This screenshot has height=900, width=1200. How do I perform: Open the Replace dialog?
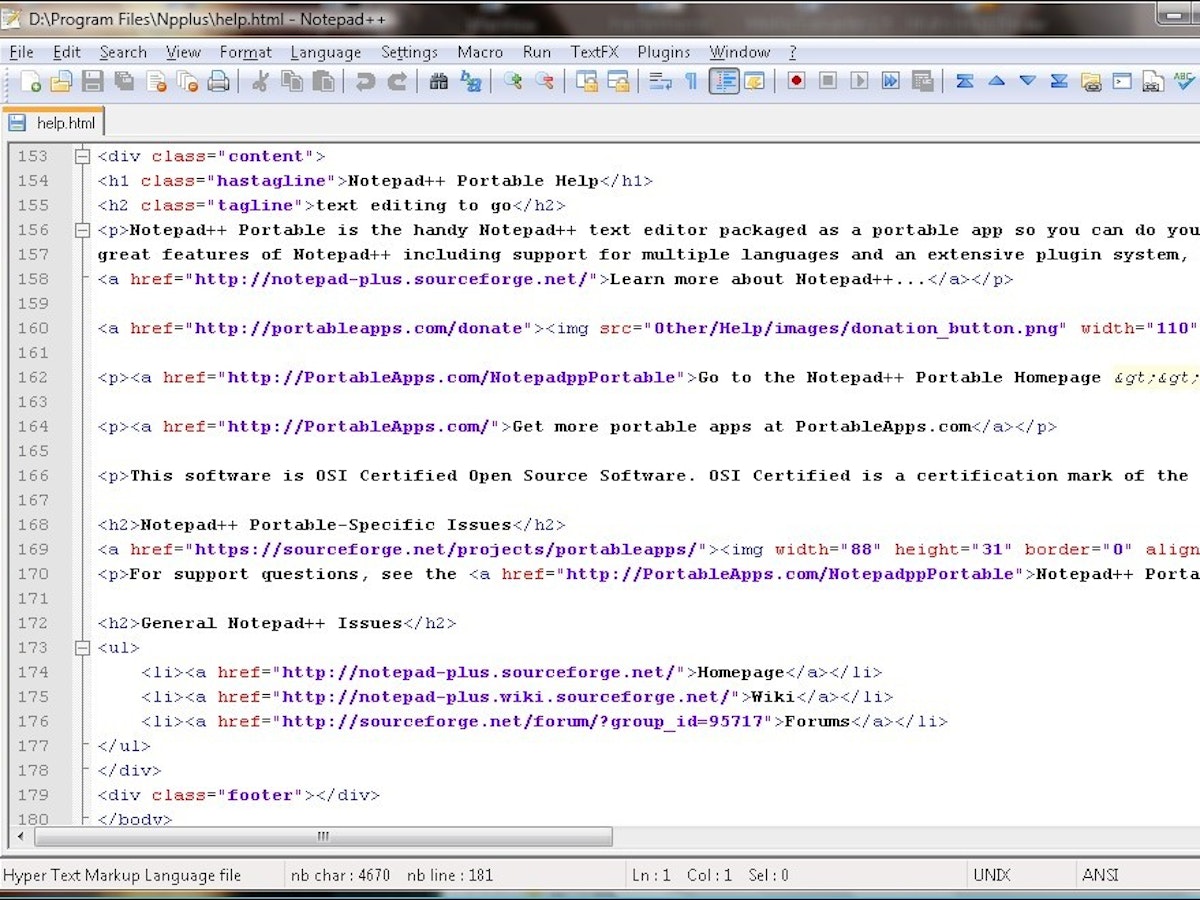pyautogui.click(x=470, y=82)
